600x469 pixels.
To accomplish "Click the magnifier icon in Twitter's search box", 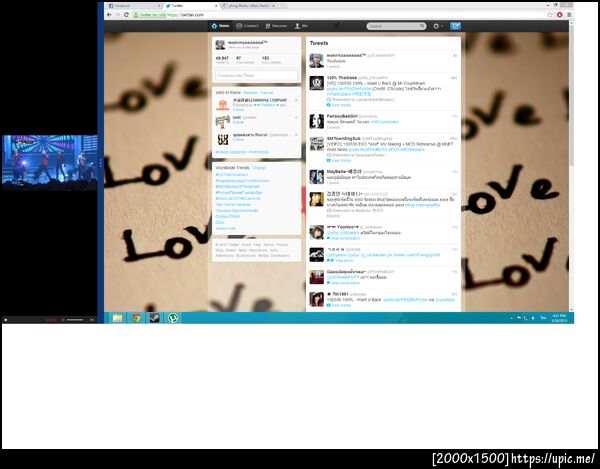I will [422, 26].
